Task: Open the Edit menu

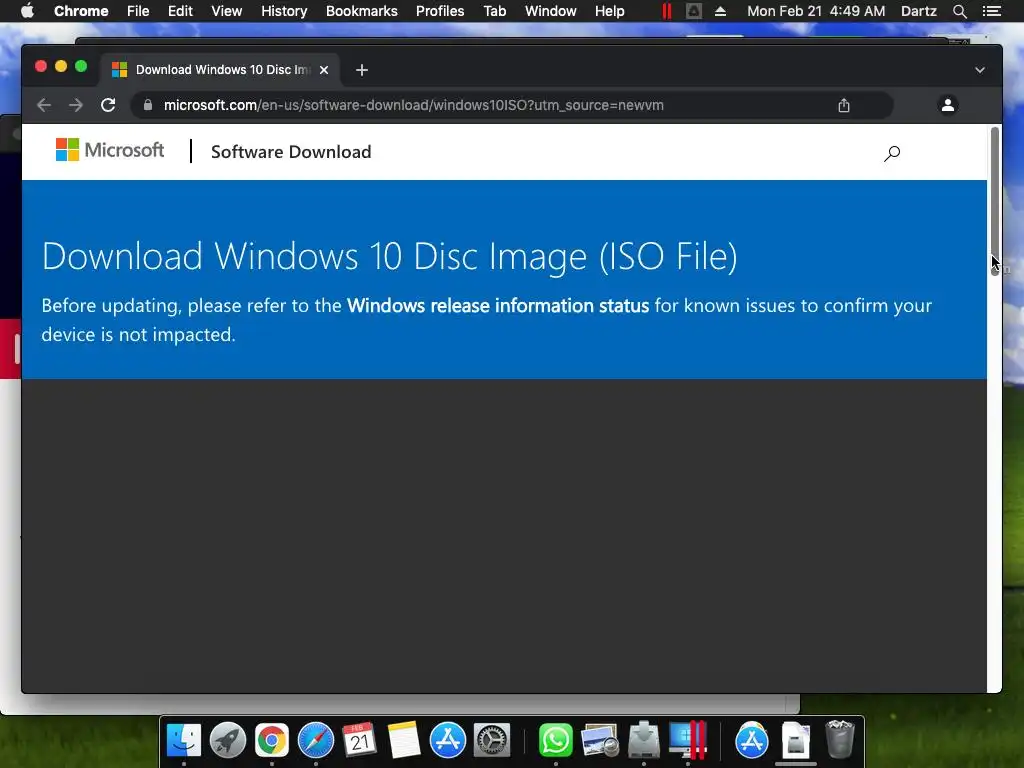Action: (180, 11)
